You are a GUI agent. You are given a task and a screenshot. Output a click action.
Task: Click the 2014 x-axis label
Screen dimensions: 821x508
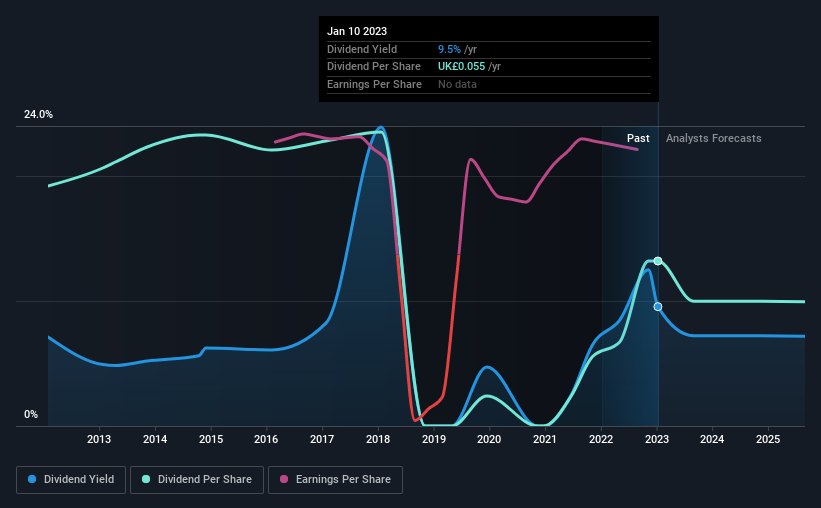point(155,439)
